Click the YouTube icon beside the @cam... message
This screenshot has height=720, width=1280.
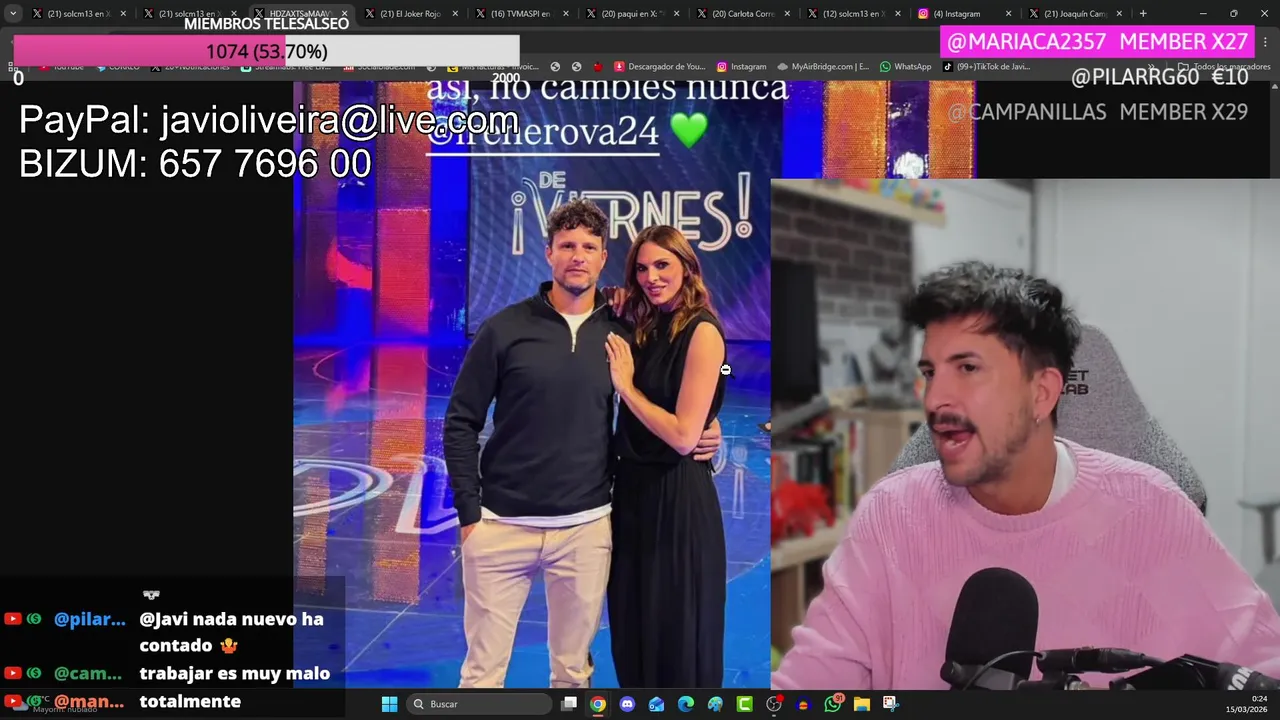pyautogui.click(x=13, y=673)
